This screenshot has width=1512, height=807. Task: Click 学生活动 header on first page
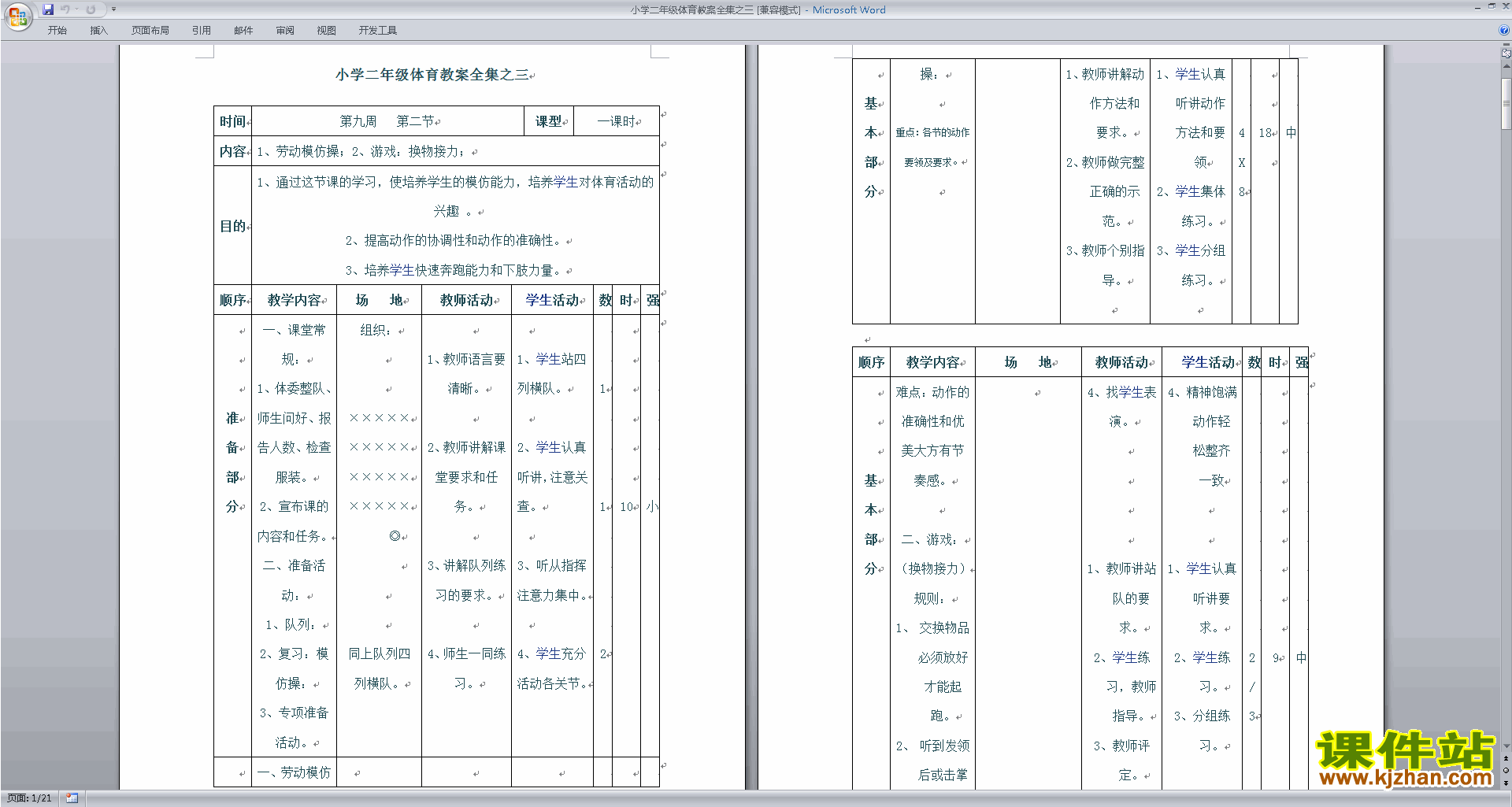click(553, 300)
